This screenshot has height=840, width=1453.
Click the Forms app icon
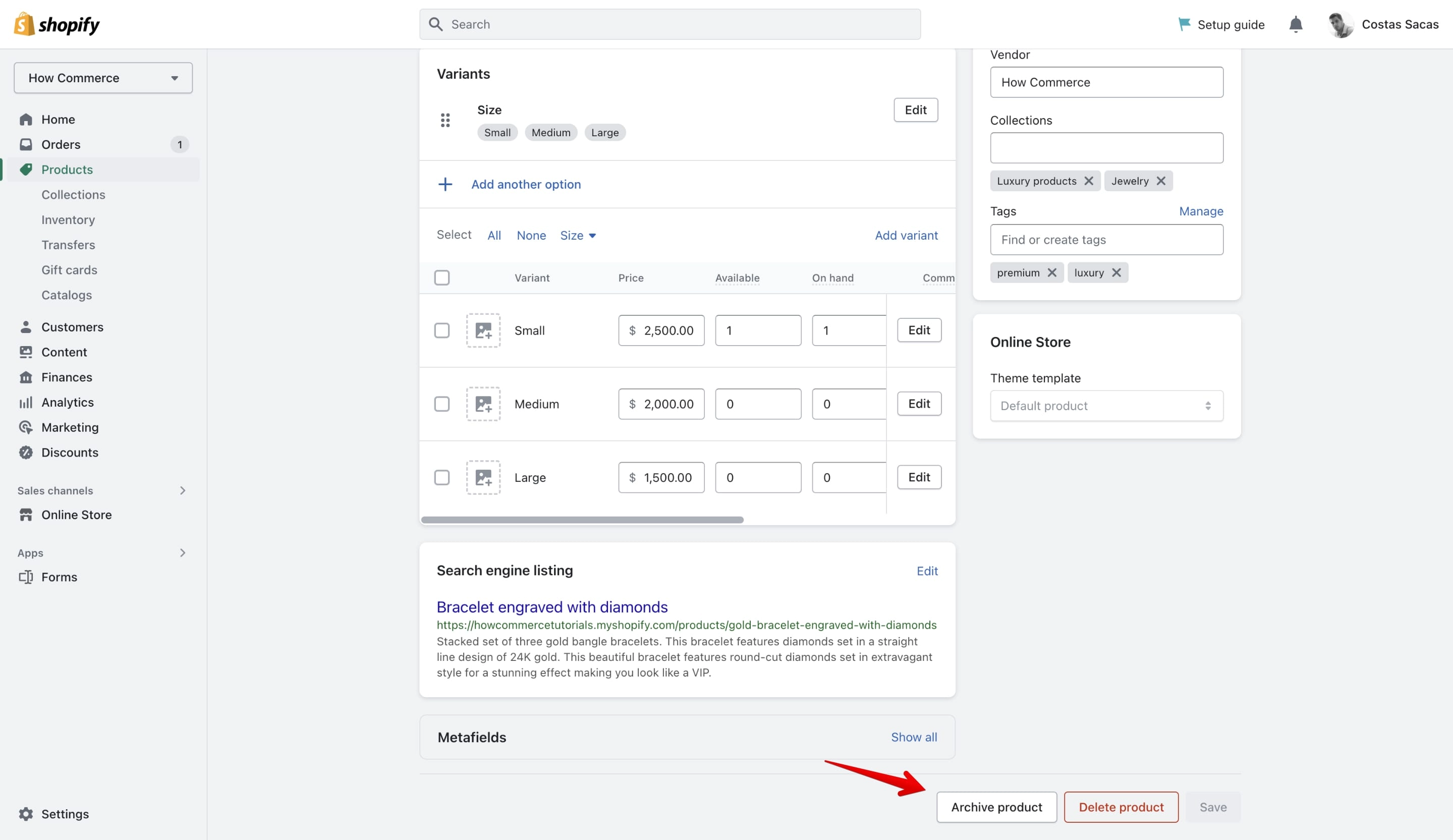pos(26,577)
